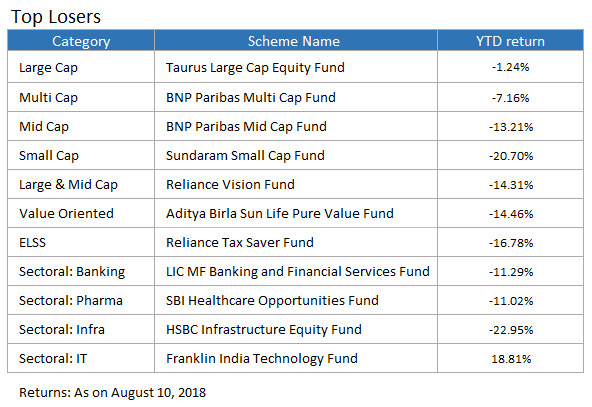This screenshot has height=407, width=592.
Task: Select Reliance Tax Saver Fund
Action: (x=240, y=242)
